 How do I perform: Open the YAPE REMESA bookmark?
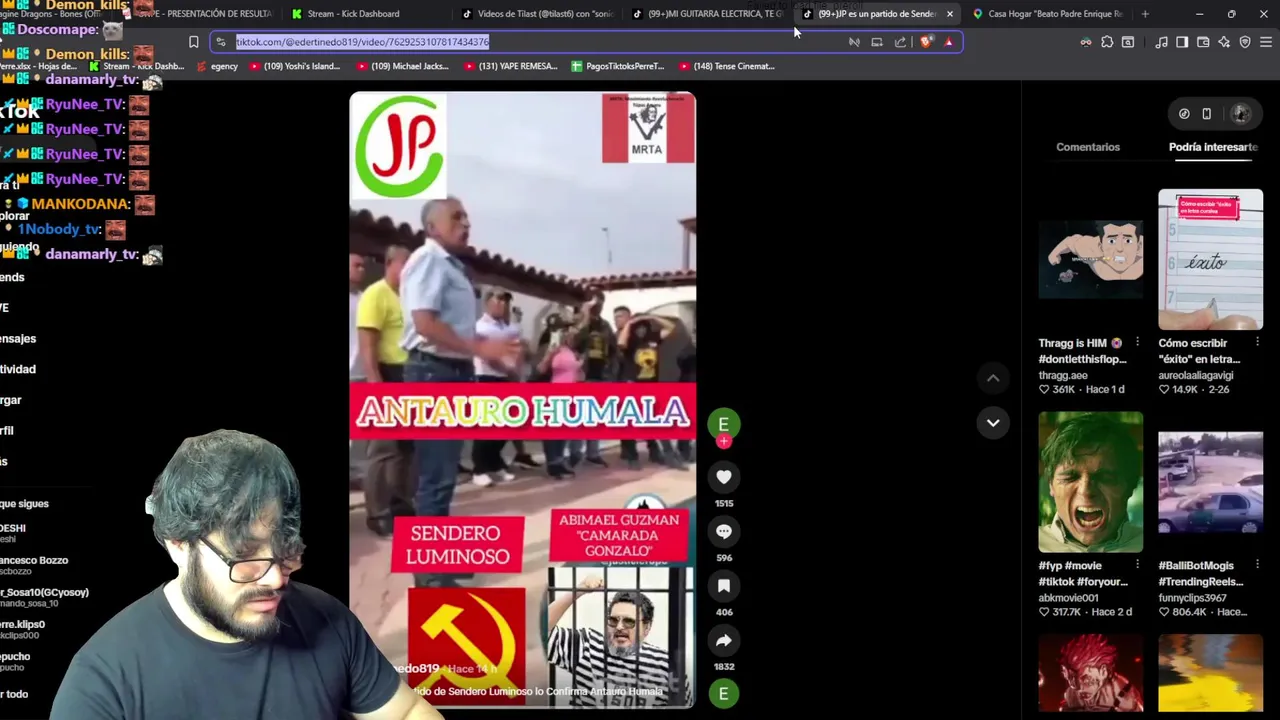coord(511,66)
